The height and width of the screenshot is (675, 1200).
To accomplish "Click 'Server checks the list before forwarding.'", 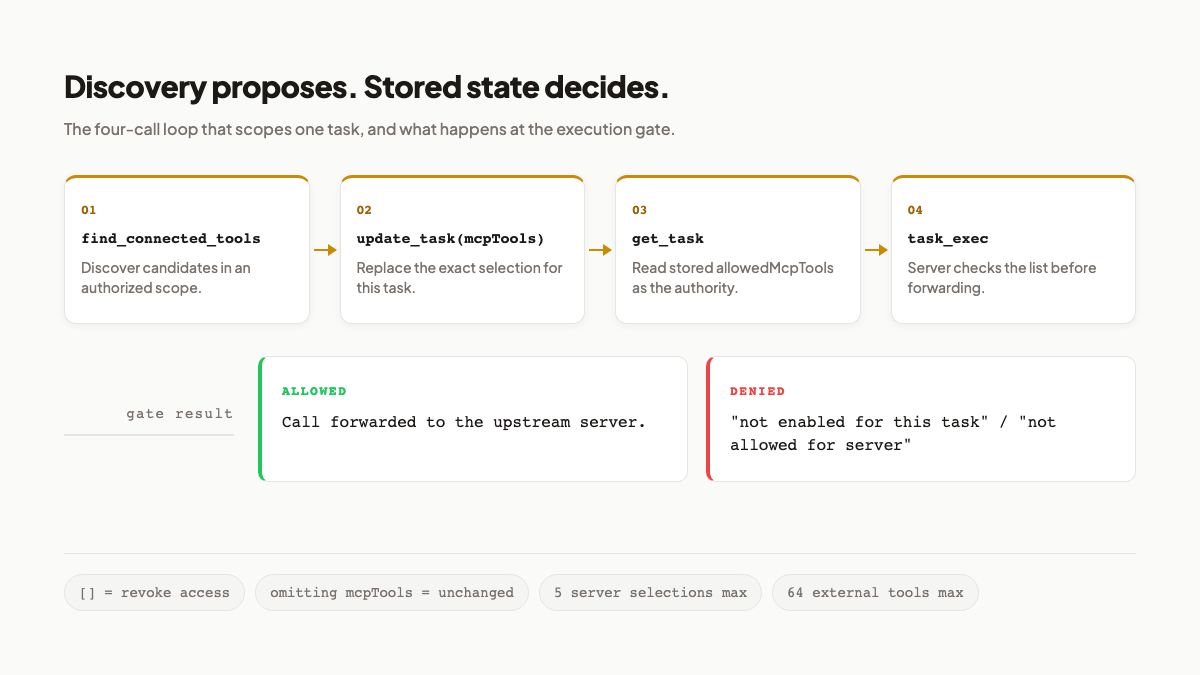I will coord(1002,278).
